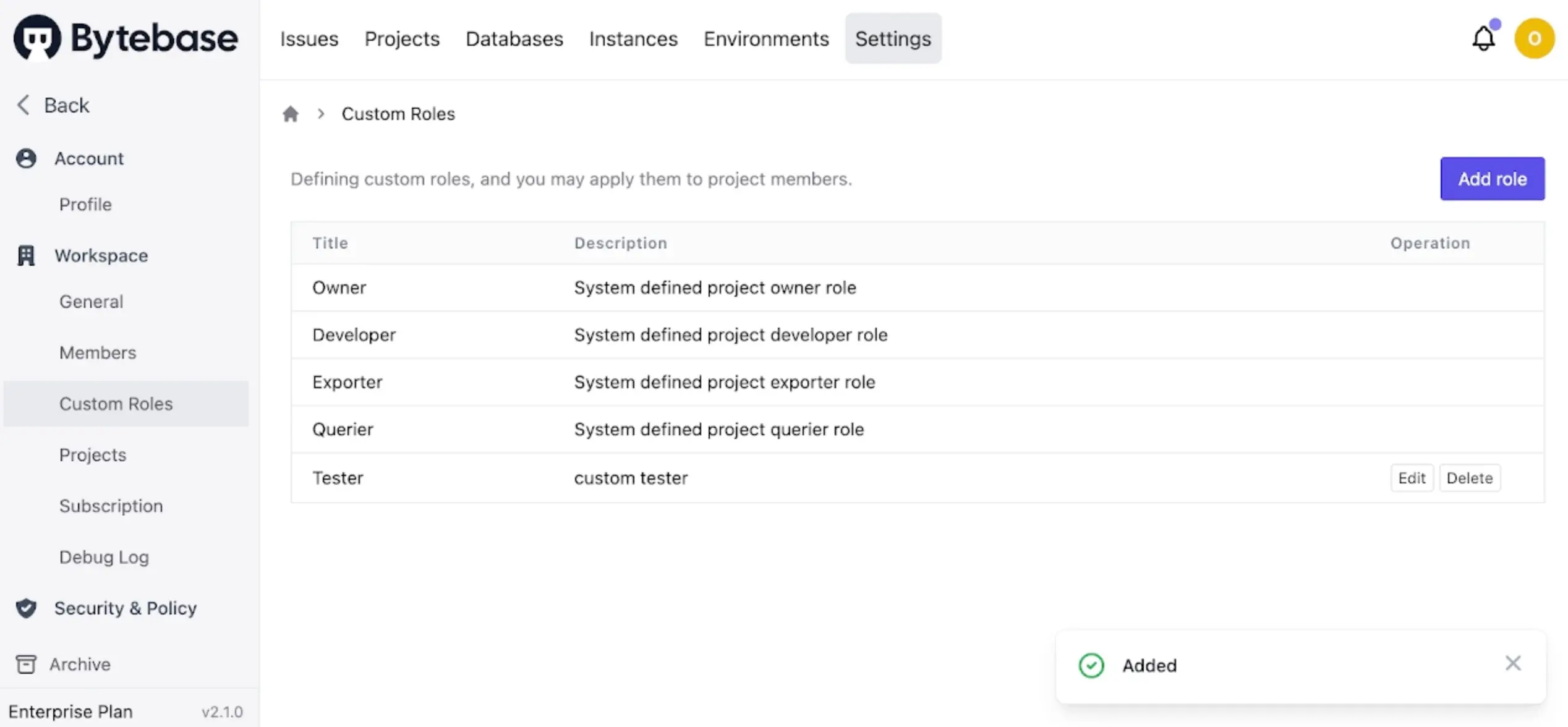Open the notification bell

[1483, 39]
